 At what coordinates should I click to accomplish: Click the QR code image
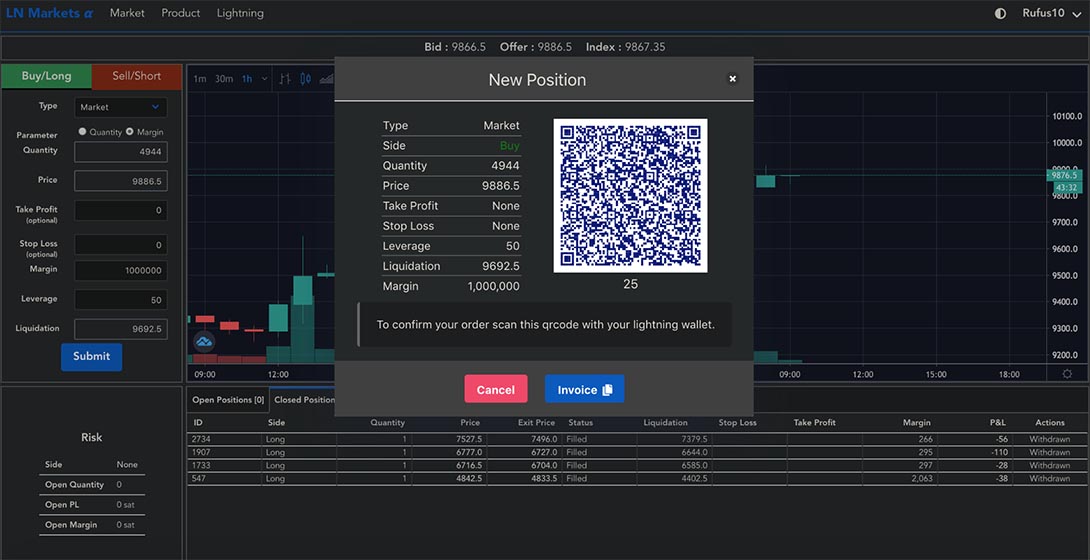630,195
